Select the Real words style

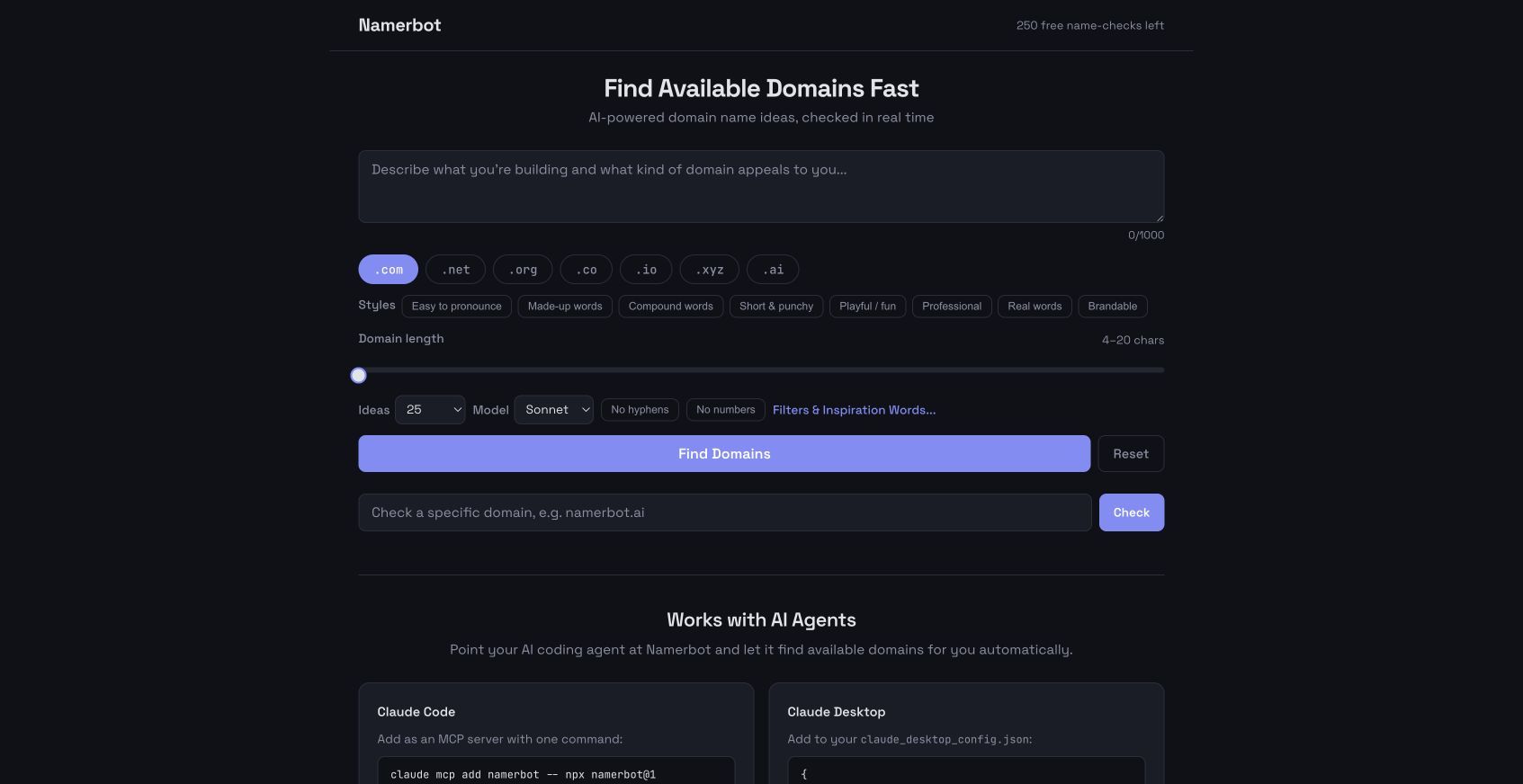(1035, 307)
